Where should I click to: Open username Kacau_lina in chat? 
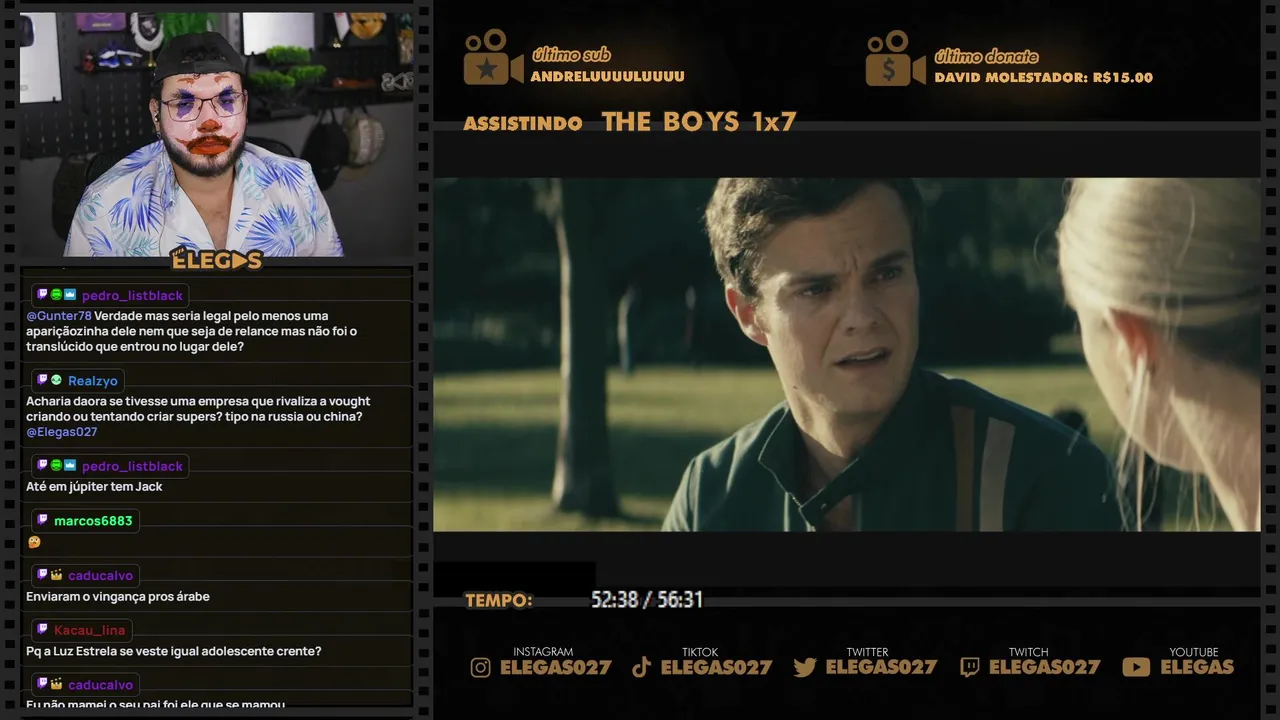pos(90,630)
